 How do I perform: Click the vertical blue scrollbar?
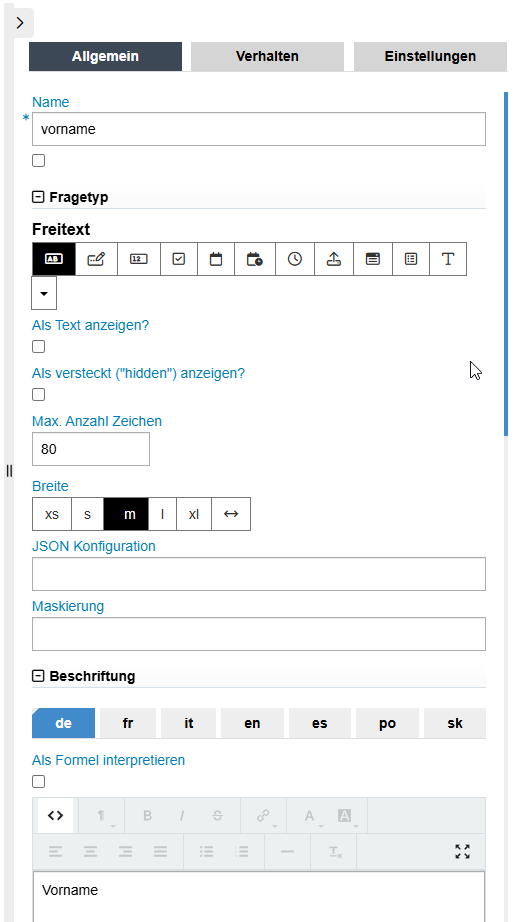pyautogui.click(x=506, y=263)
